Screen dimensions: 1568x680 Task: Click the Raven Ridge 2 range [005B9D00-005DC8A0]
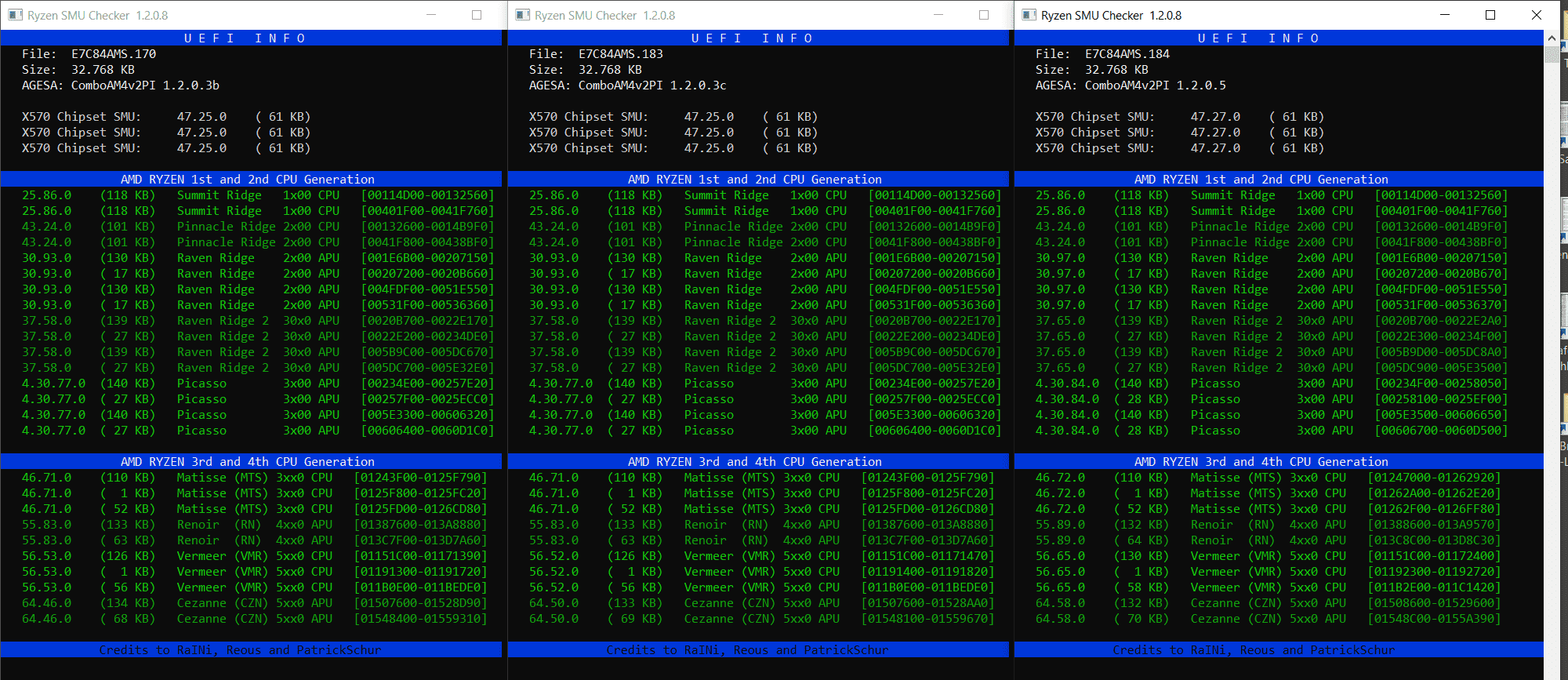1441,352
